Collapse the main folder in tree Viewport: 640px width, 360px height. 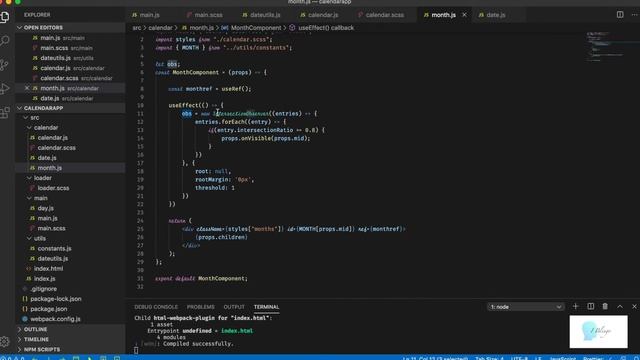(40, 198)
